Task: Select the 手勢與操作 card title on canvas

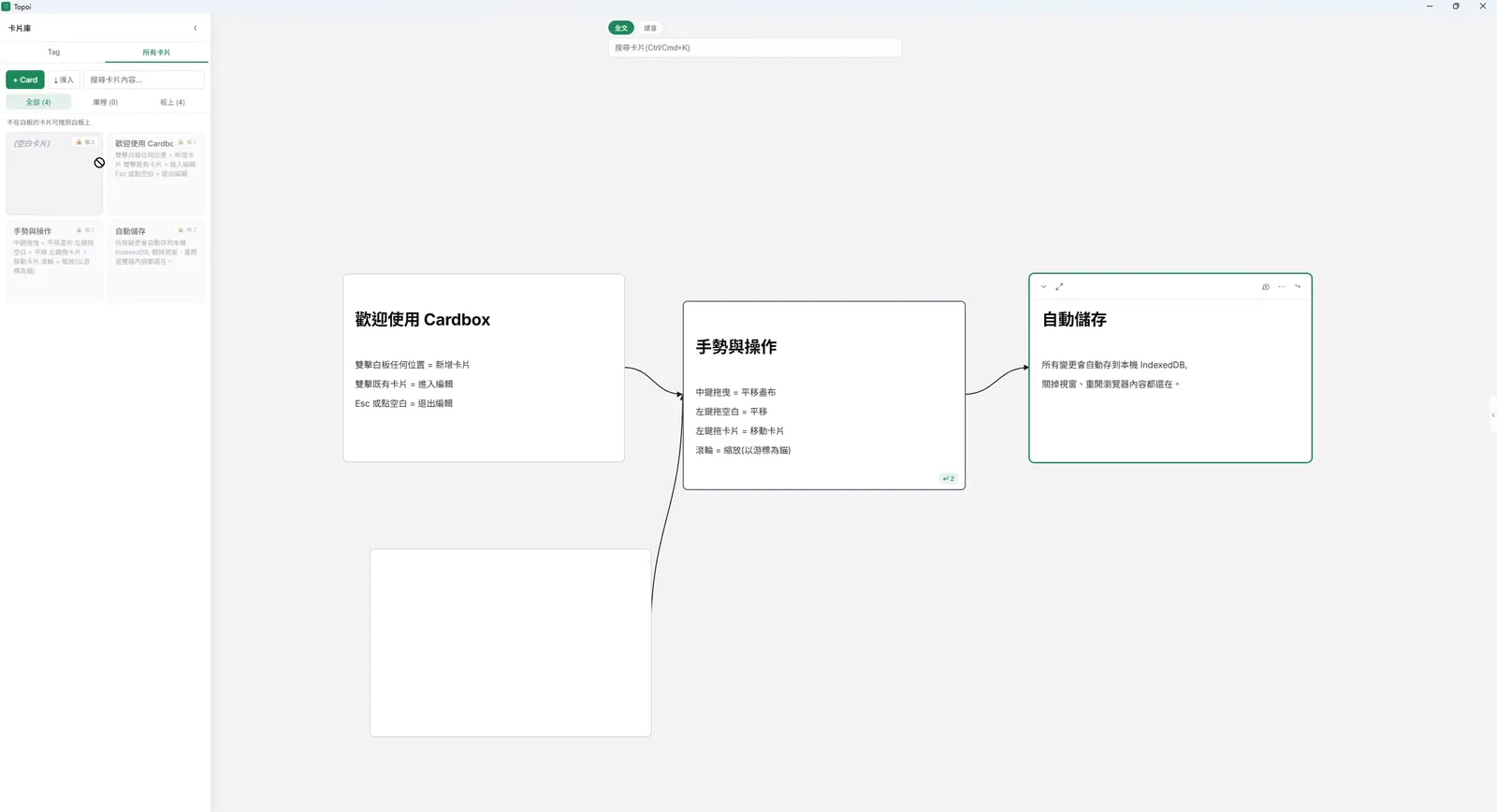Action: [x=736, y=347]
